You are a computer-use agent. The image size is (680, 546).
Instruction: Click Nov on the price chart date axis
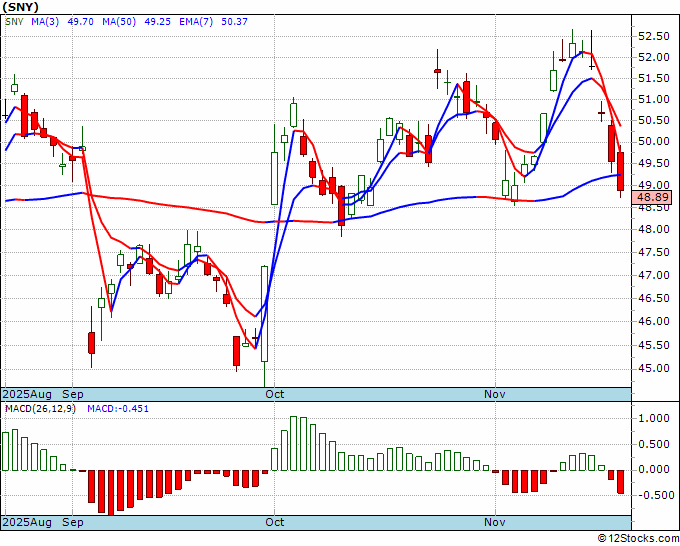(495, 394)
